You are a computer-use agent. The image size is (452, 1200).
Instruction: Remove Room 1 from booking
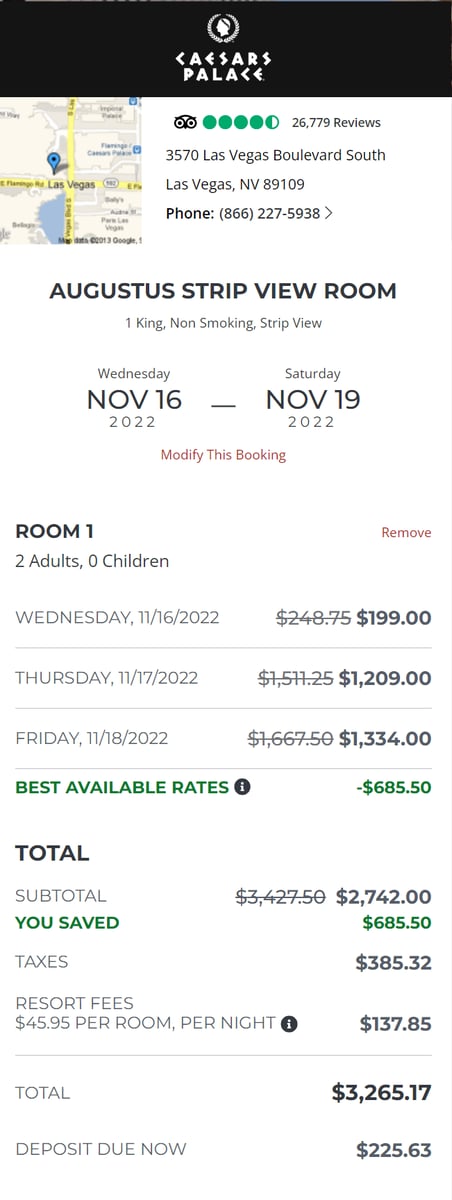[406, 533]
